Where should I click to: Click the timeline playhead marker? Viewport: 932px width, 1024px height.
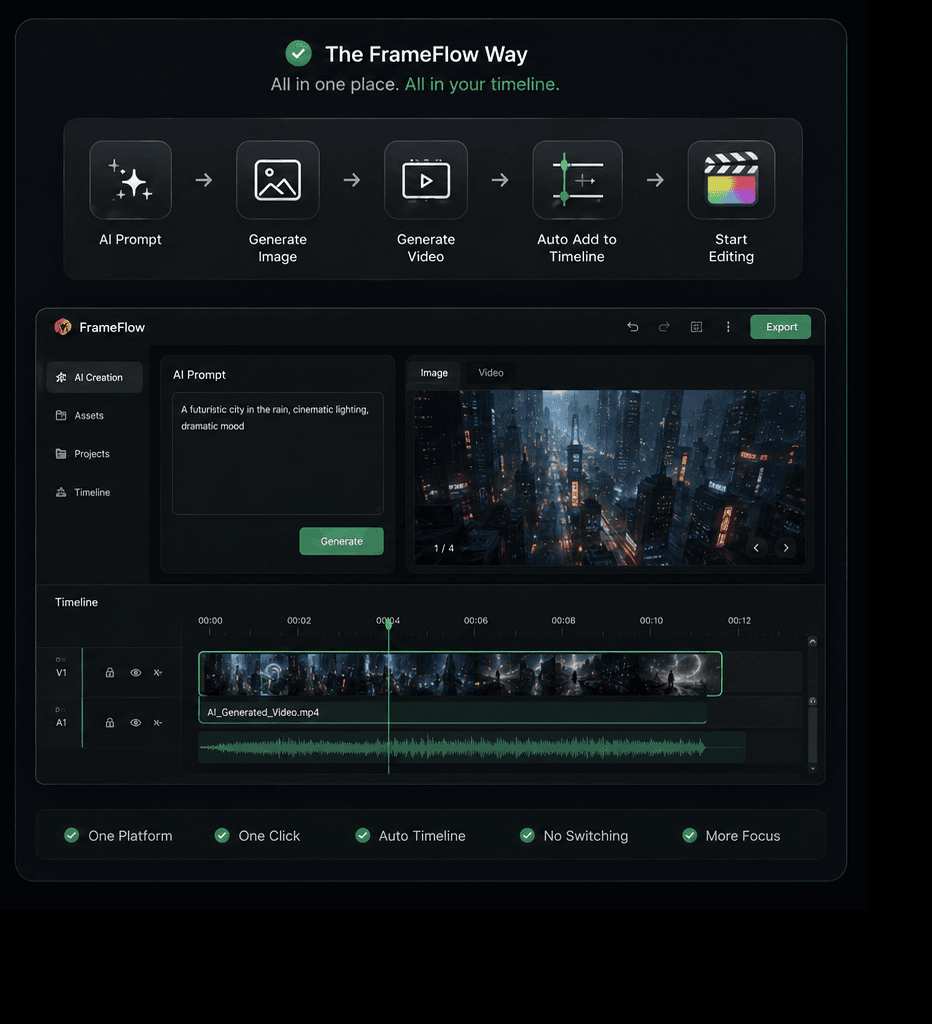click(389, 624)
